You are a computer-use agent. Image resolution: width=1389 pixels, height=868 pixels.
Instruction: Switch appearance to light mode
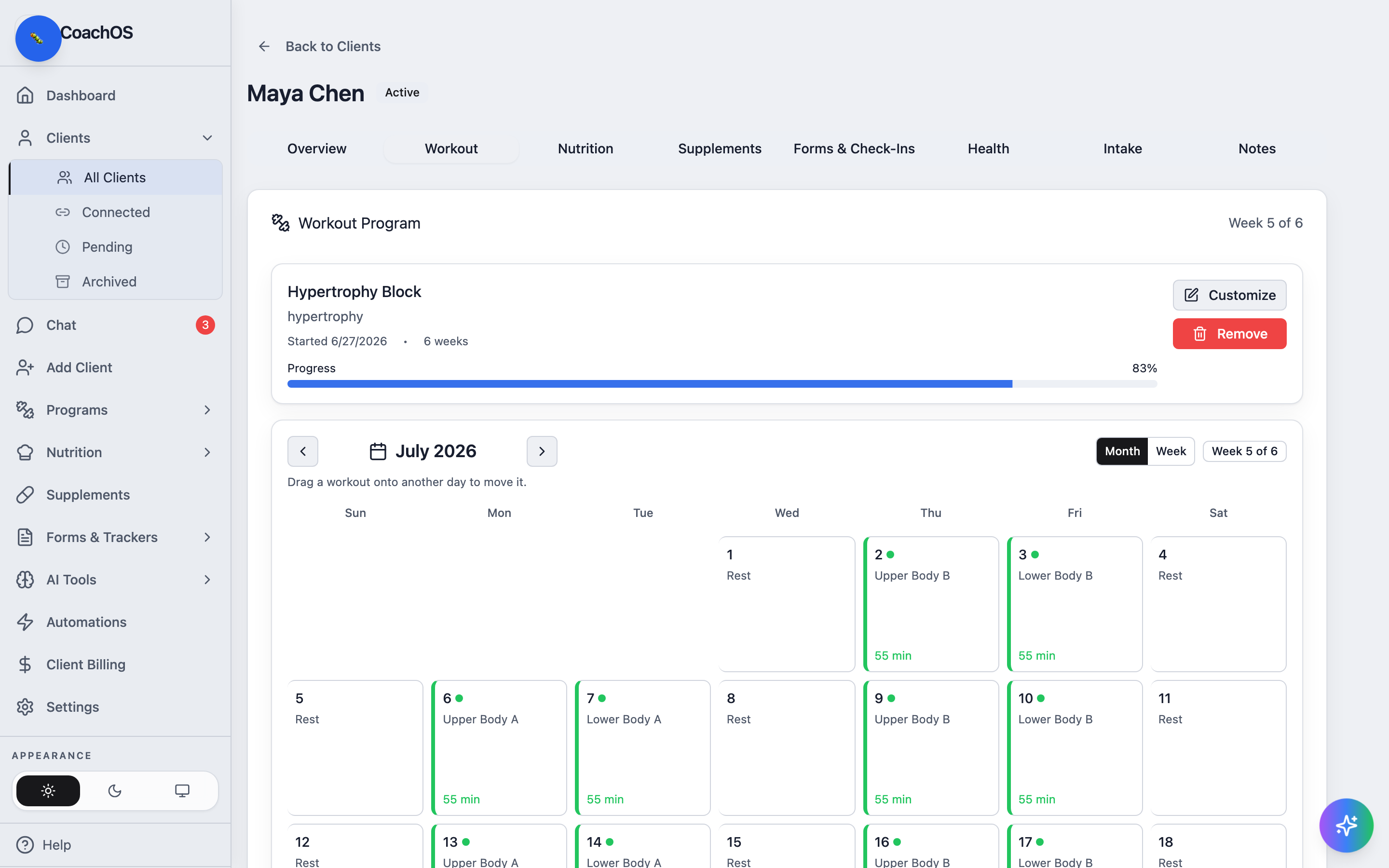point(48,791)
